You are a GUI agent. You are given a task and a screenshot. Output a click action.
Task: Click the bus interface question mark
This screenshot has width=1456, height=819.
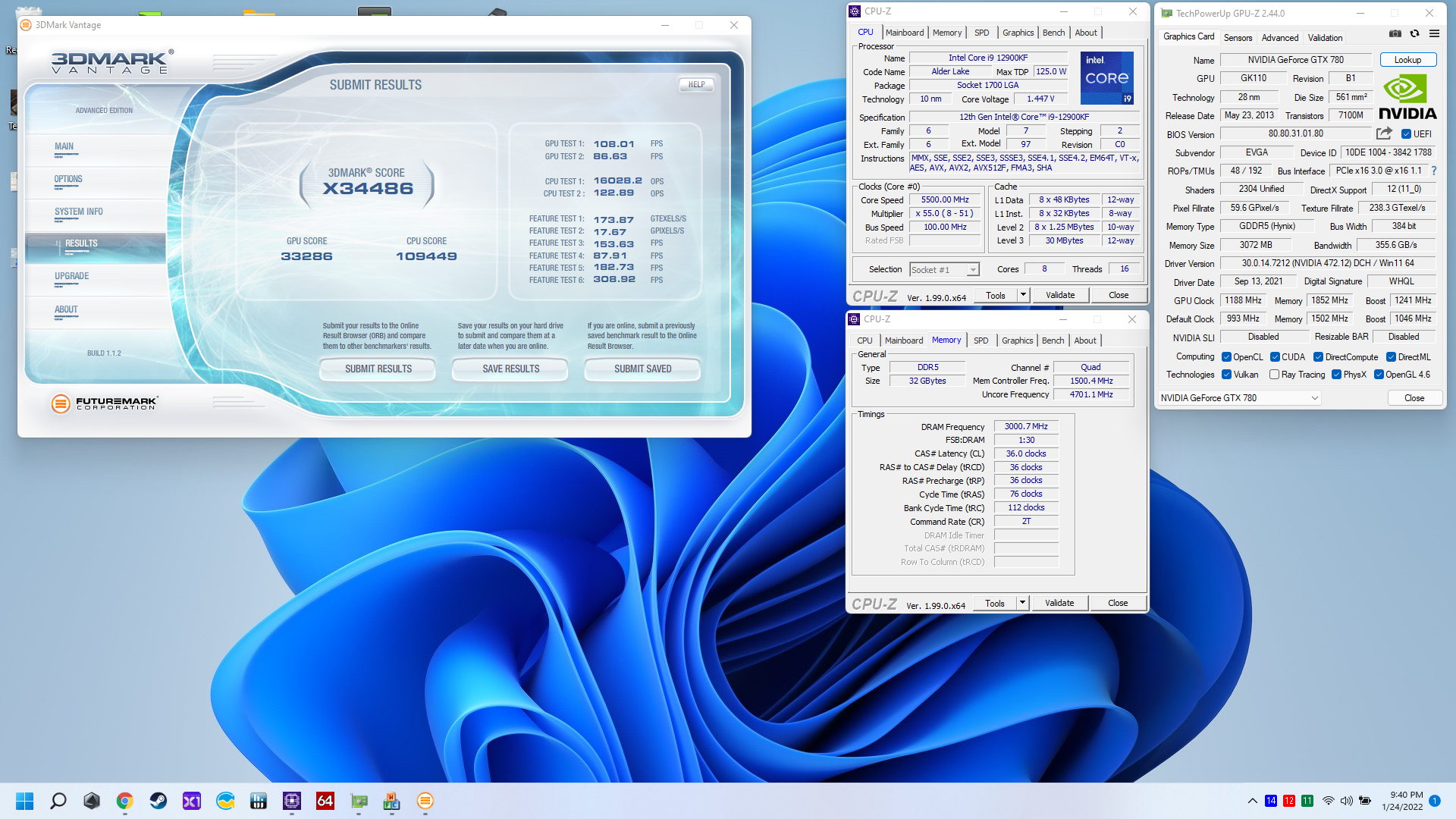coord(1434,171)
